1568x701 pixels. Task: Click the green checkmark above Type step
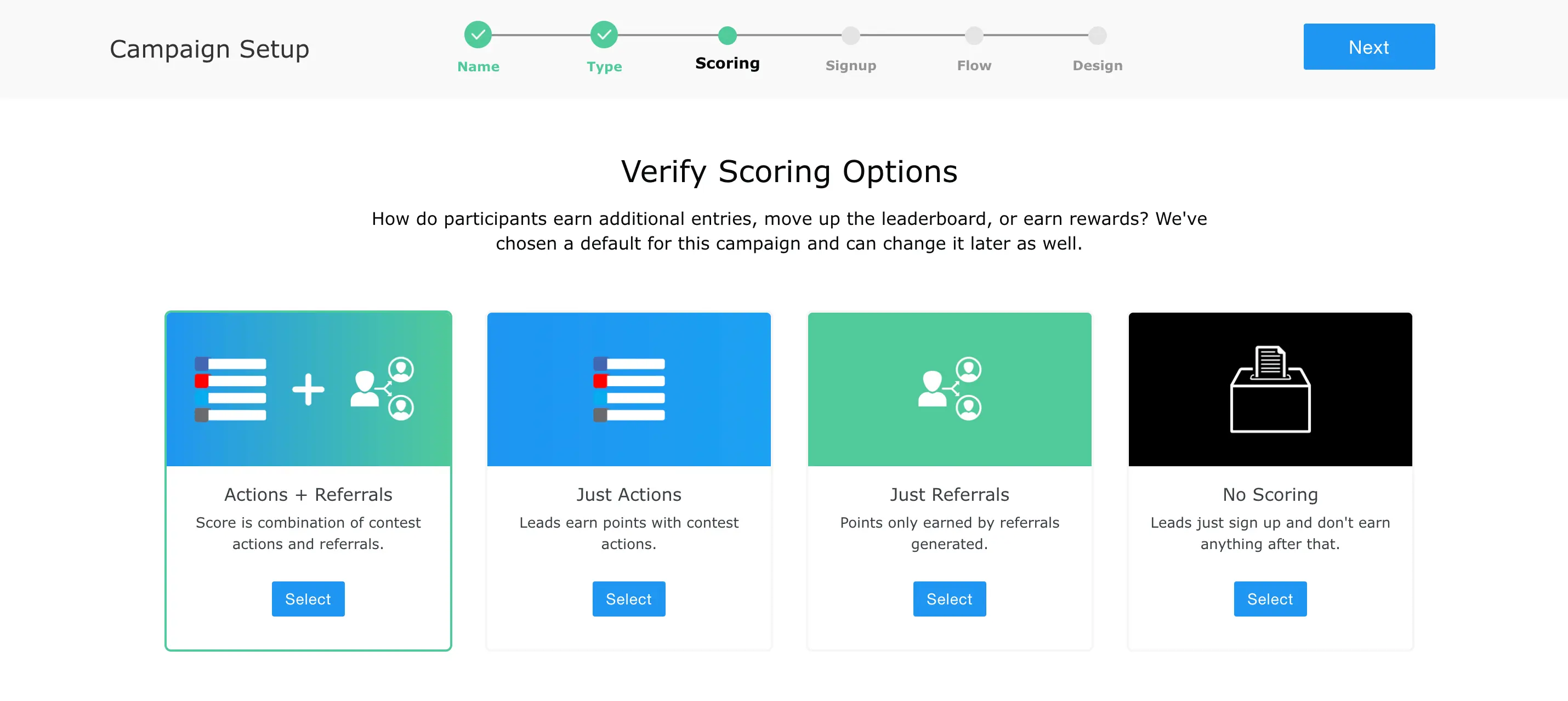pyautogui.click(x=604, y=35)
